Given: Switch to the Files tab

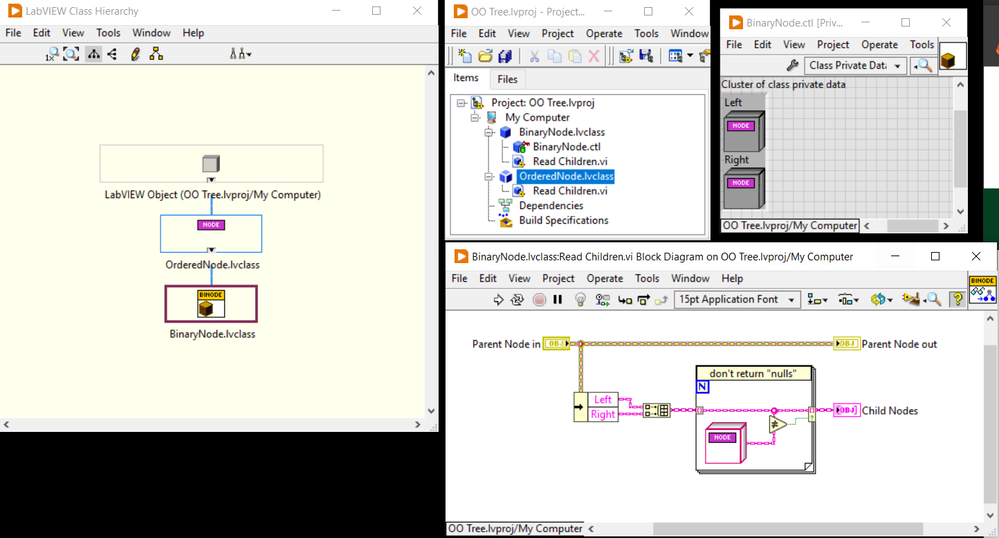Looking at the screenshot, I should [x=507, y=79].
